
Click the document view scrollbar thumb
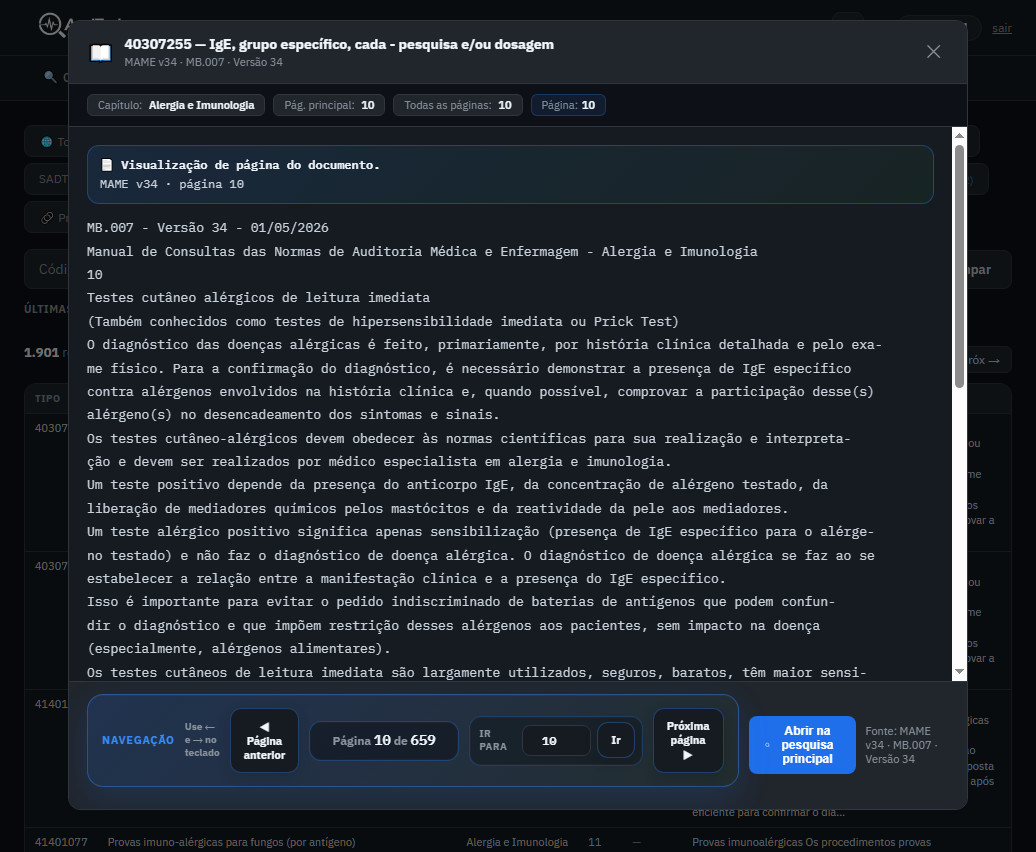[x=959, y=266]
